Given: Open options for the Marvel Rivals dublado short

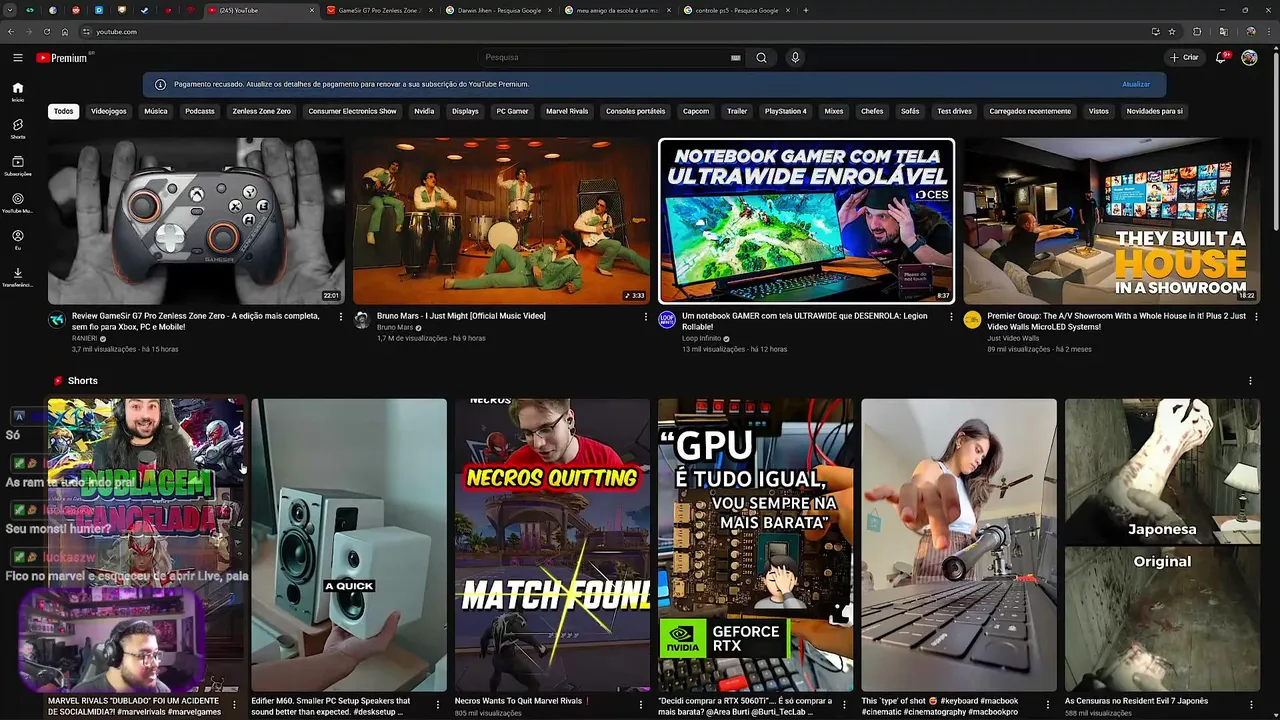Looking at the screenshot, I should (234, 705).
